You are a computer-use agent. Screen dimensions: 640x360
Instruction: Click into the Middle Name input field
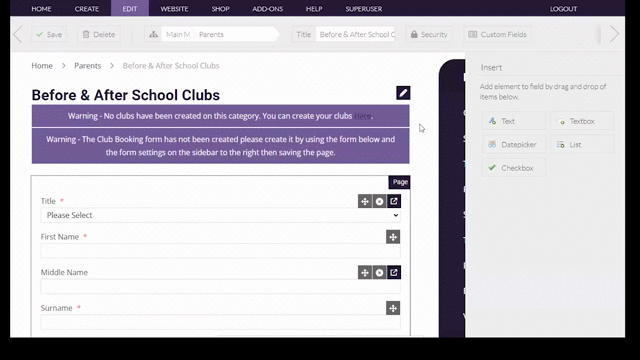point(220,287)
